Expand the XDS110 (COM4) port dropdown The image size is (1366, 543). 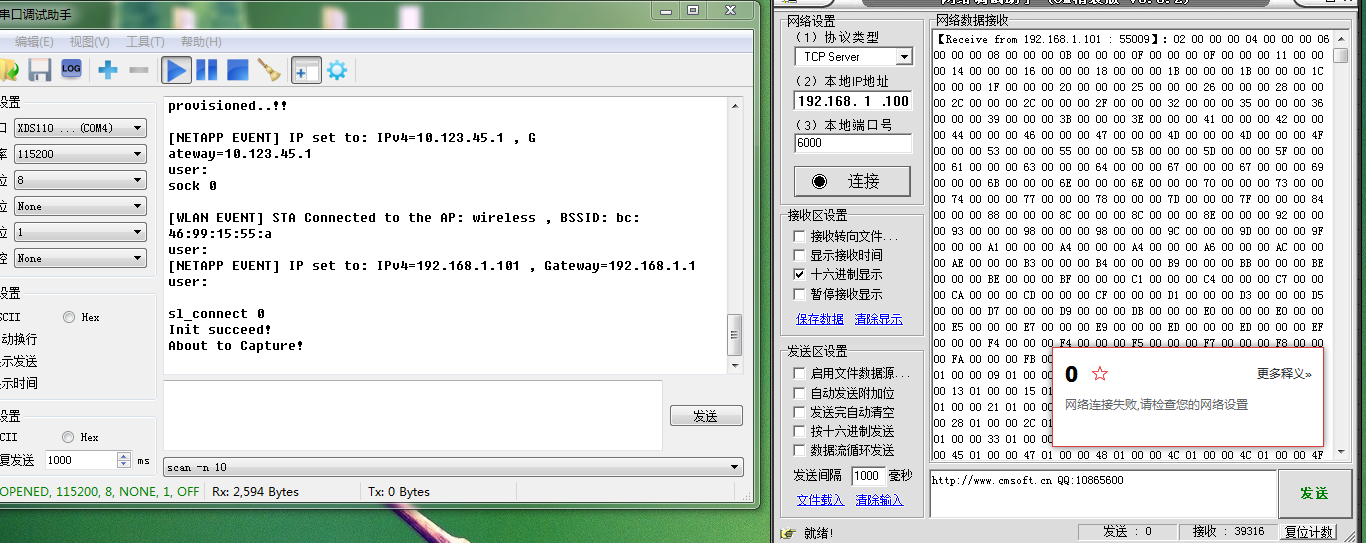138,128
